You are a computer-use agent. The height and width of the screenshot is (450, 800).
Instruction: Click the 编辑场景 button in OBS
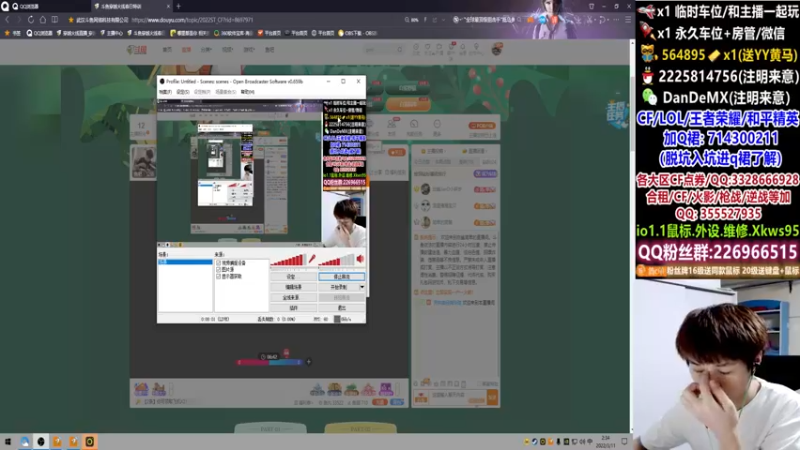click(293, 287)
